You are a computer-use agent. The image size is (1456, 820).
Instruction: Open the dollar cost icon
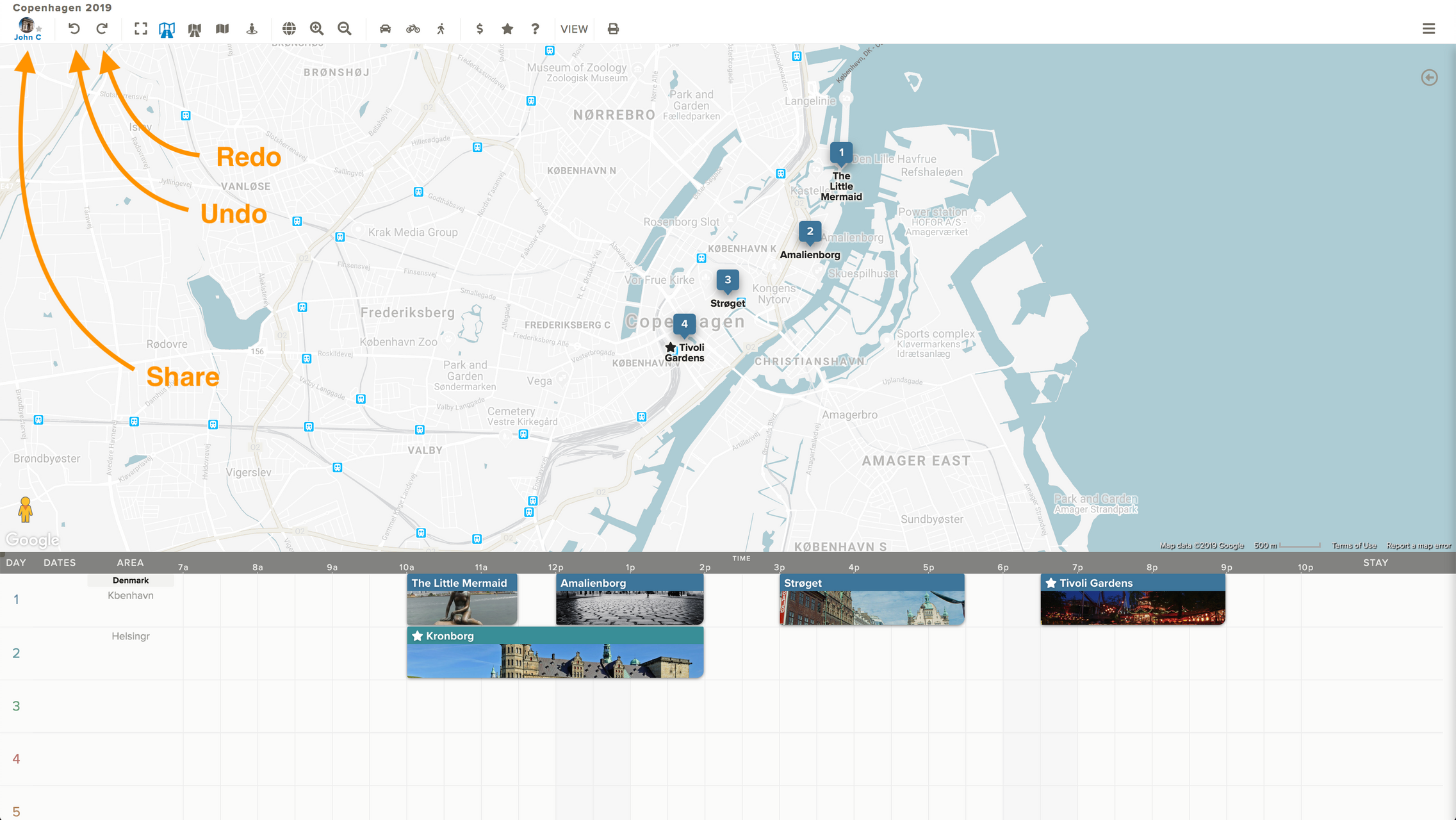tap(479, 29)
